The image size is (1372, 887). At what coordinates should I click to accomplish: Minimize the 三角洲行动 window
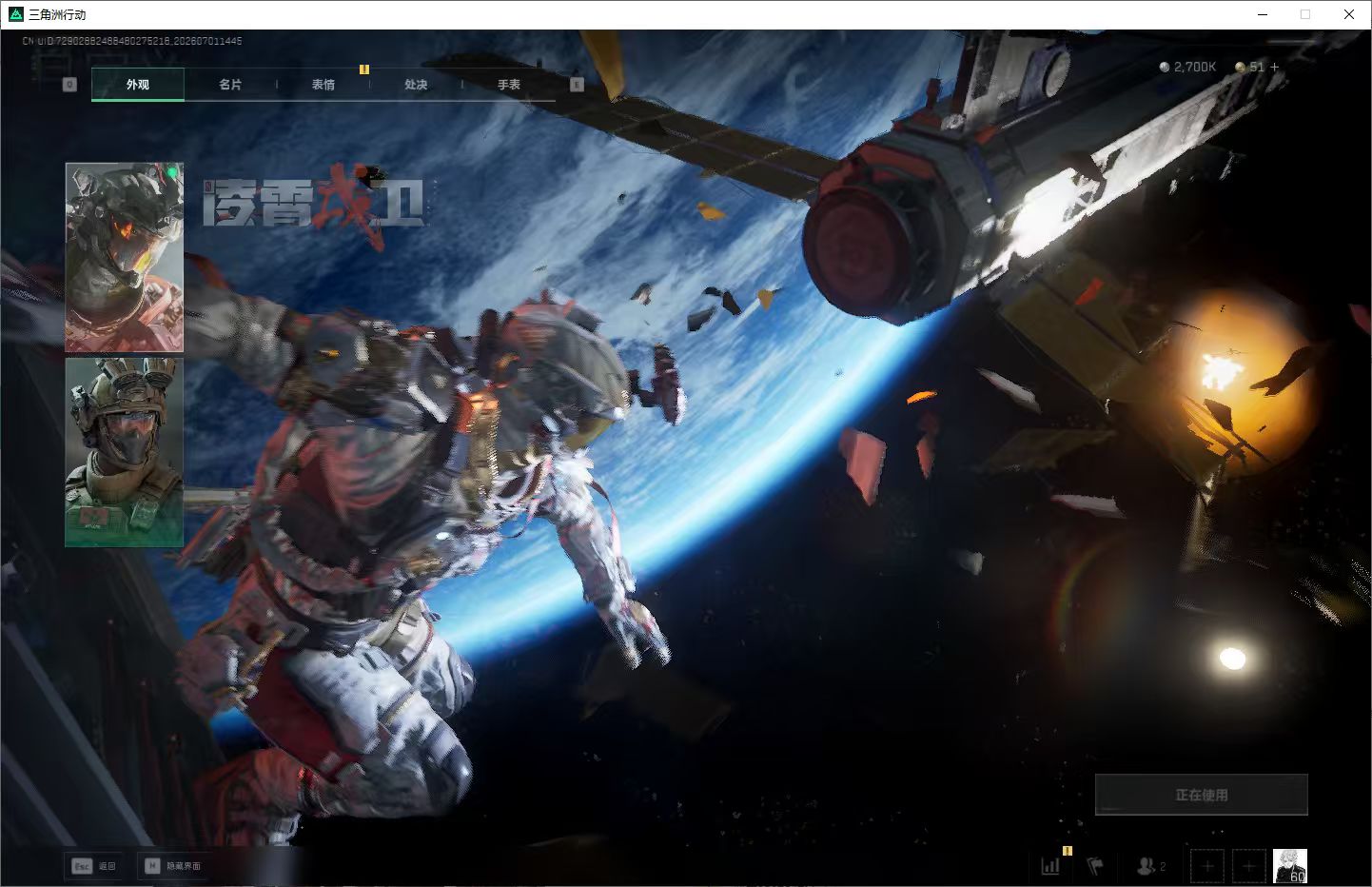pyautogui.click(x=1264, y=14)
